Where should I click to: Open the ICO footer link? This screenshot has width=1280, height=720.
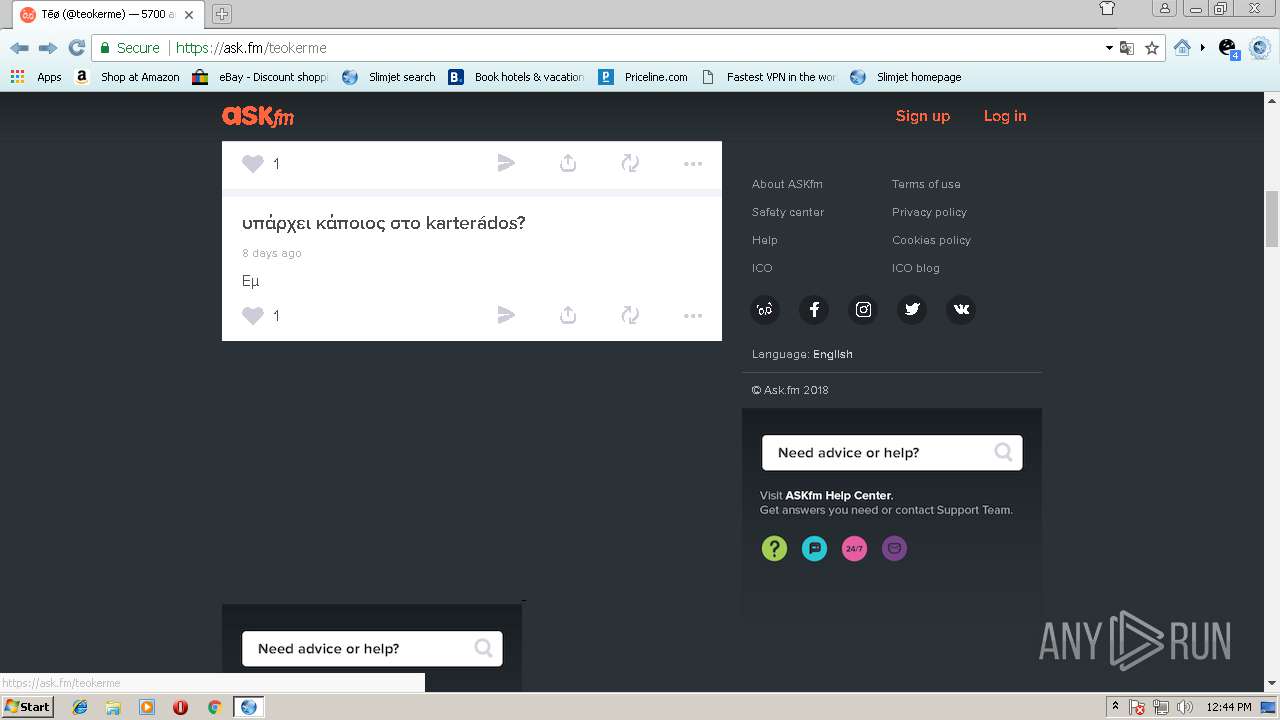762,268
